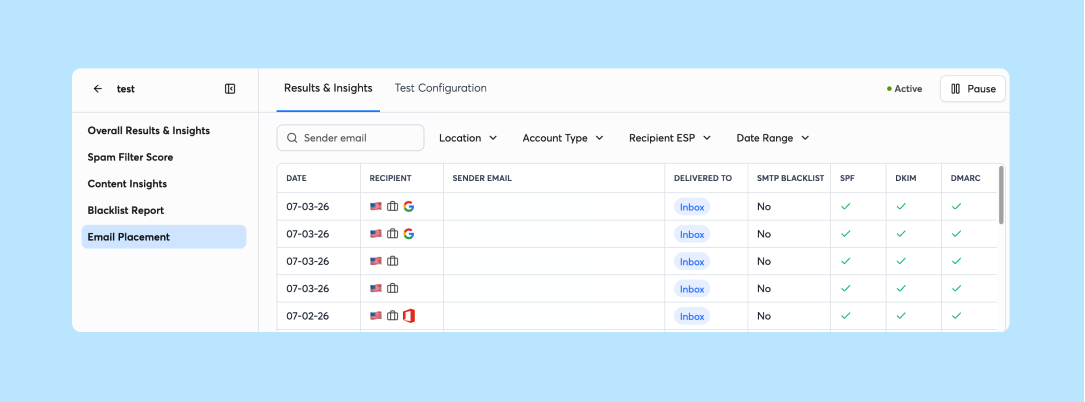The image size is (1085, 402).
Task: Expand the Recipient ESP filter
Action: point(670,138)
